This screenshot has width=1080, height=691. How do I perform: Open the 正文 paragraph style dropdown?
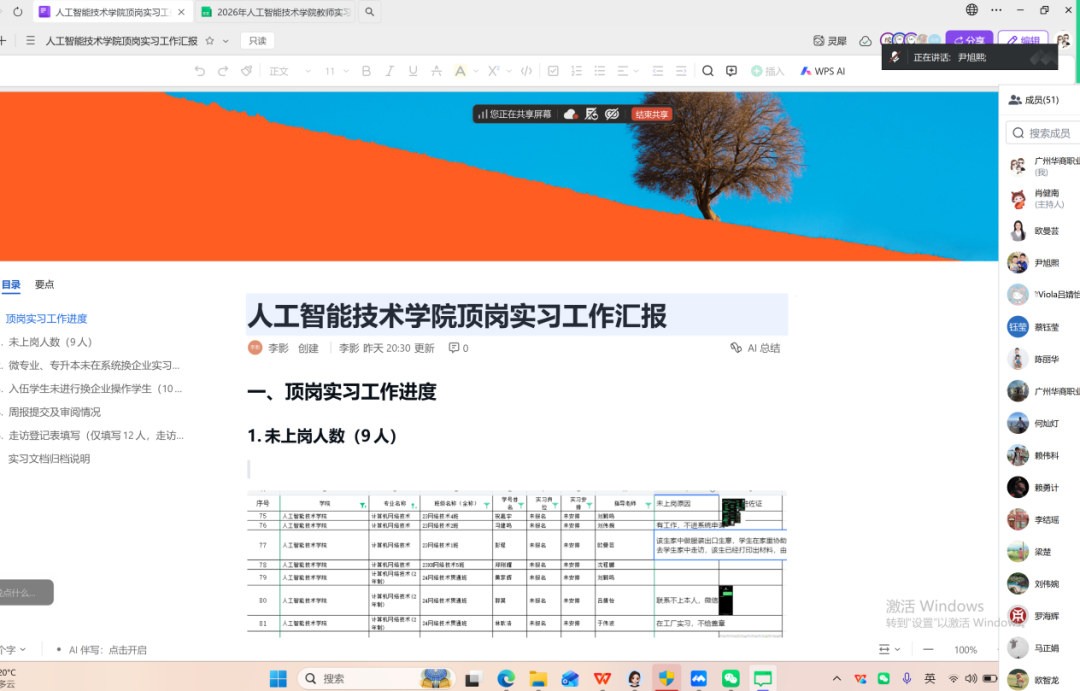coord(290,71)
